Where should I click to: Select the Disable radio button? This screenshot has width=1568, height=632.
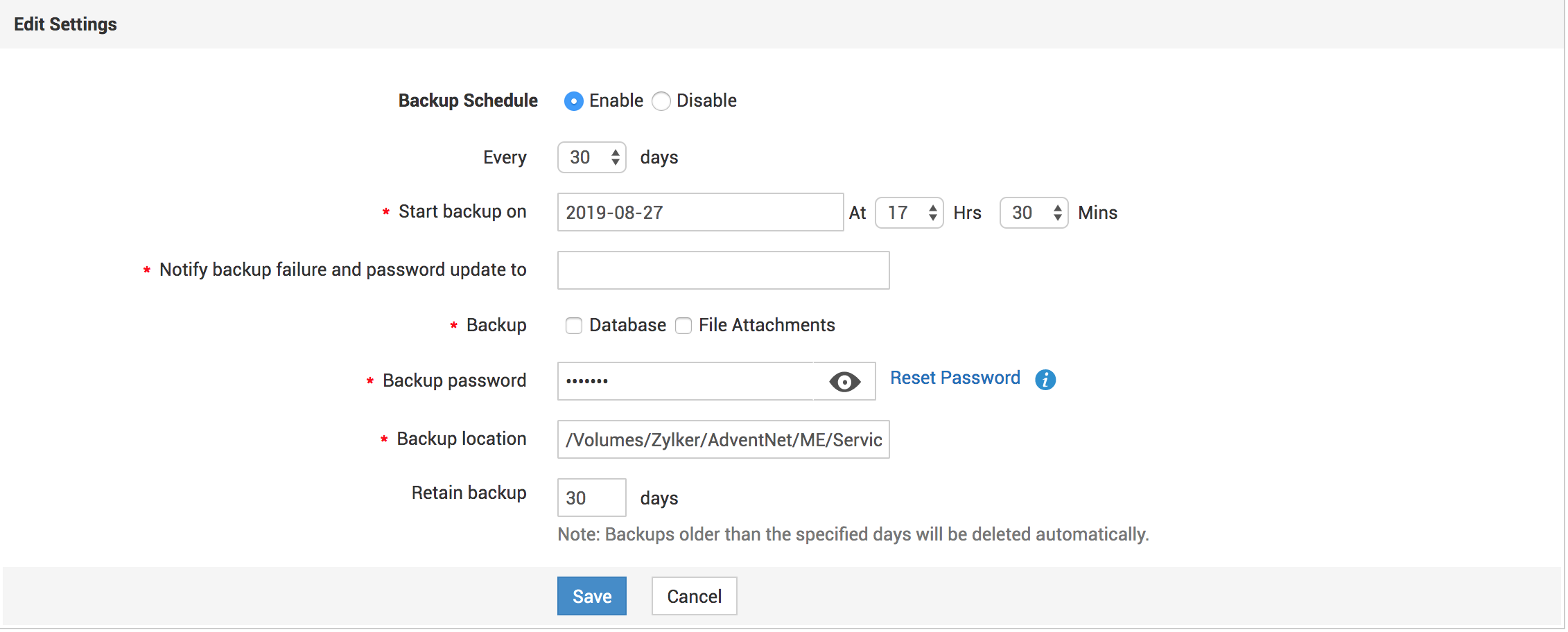click(x=661, y=101)
